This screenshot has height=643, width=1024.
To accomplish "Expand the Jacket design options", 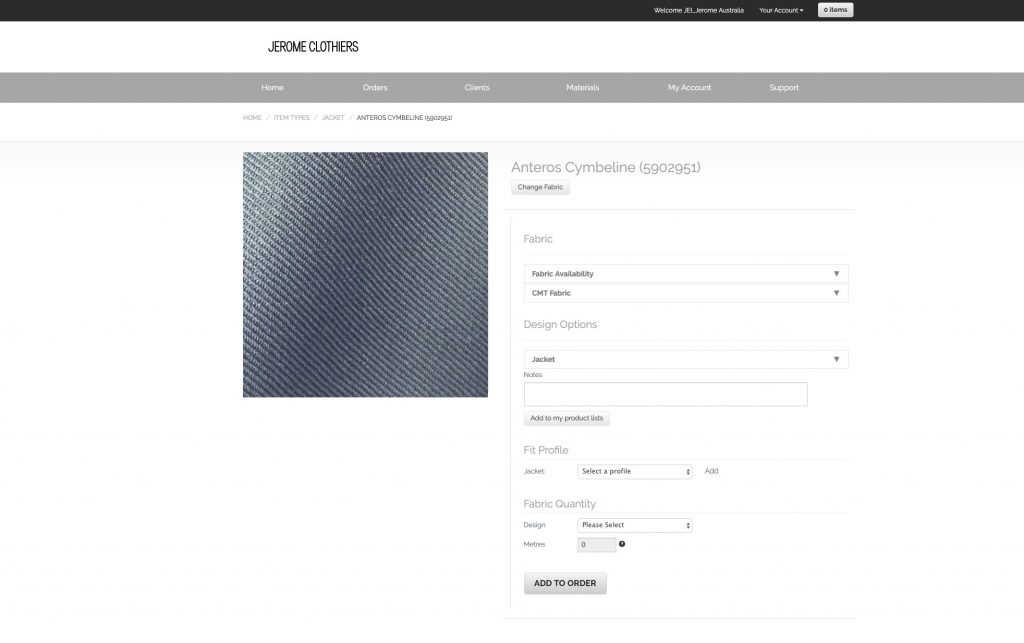I will pyautogui.click(x=685, y=359).
